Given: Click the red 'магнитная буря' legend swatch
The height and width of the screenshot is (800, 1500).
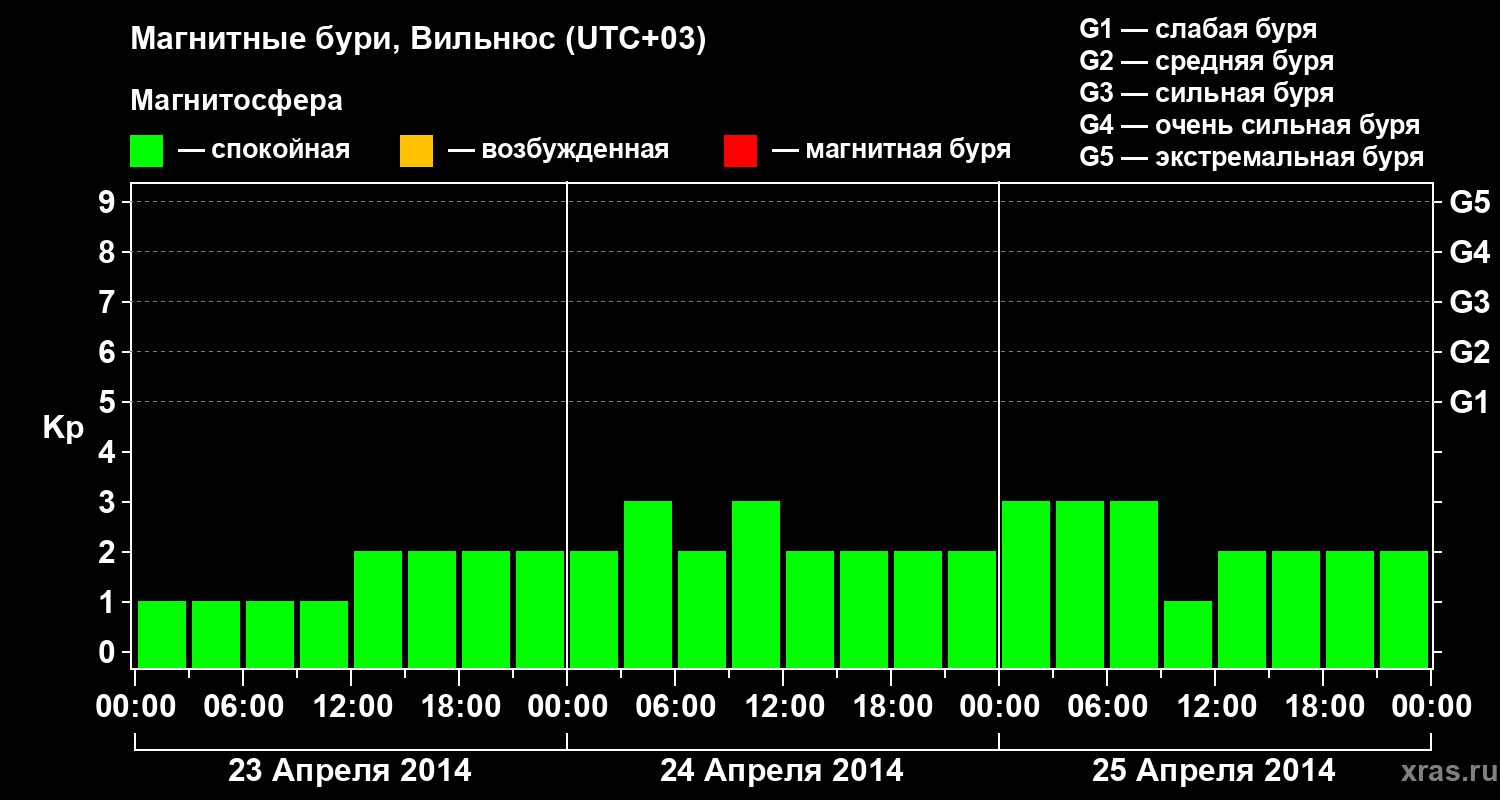Looking at the screenshot, I should [x=740, y=151].
